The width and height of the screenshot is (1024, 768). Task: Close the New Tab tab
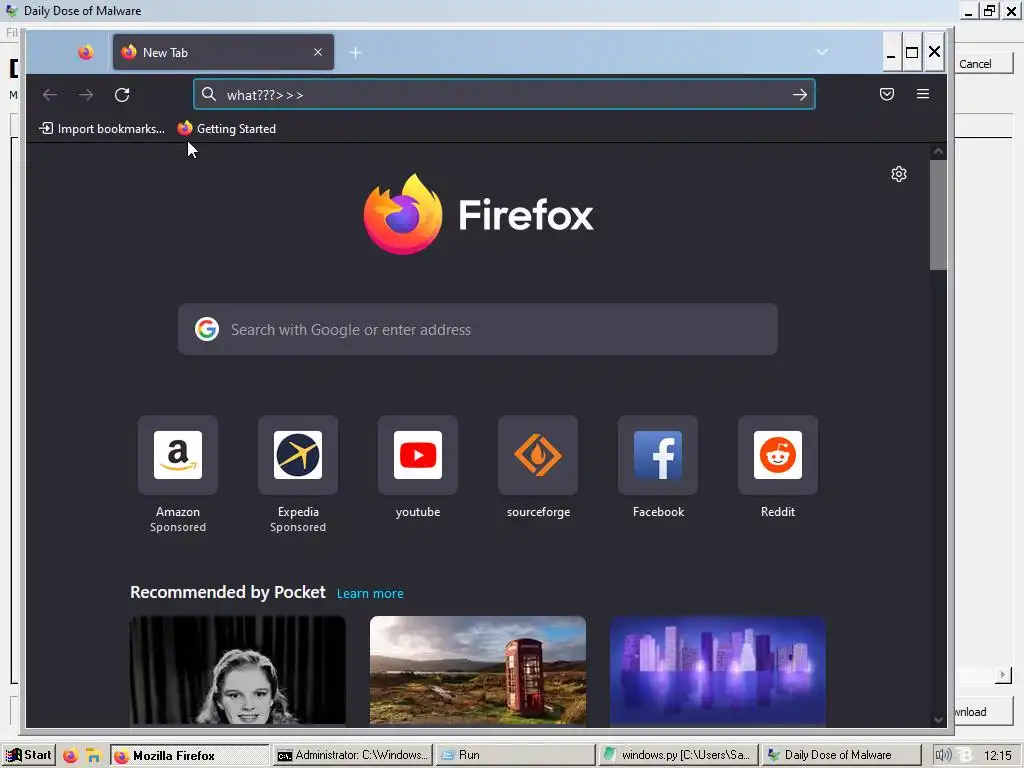317,52
